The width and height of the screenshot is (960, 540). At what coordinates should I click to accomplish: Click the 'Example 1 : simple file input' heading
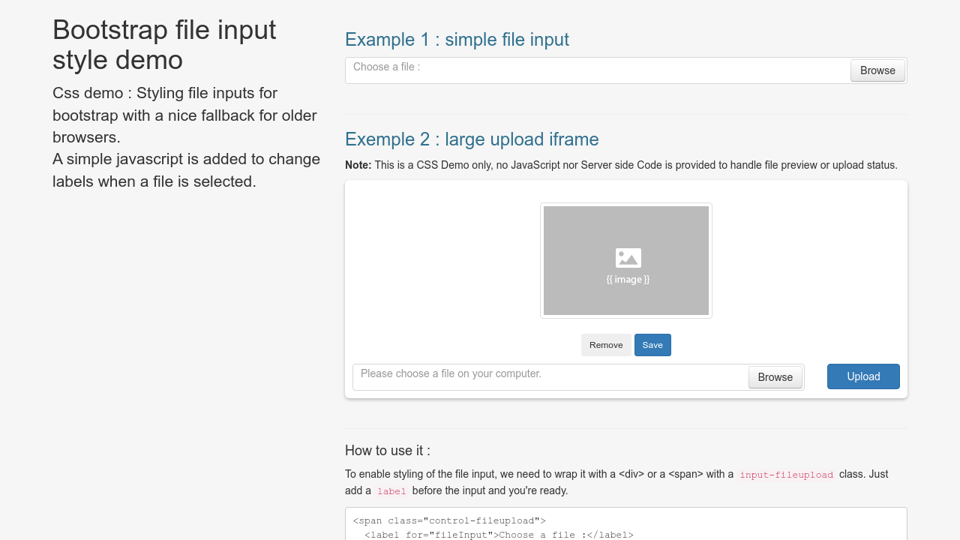coord(457,40)
